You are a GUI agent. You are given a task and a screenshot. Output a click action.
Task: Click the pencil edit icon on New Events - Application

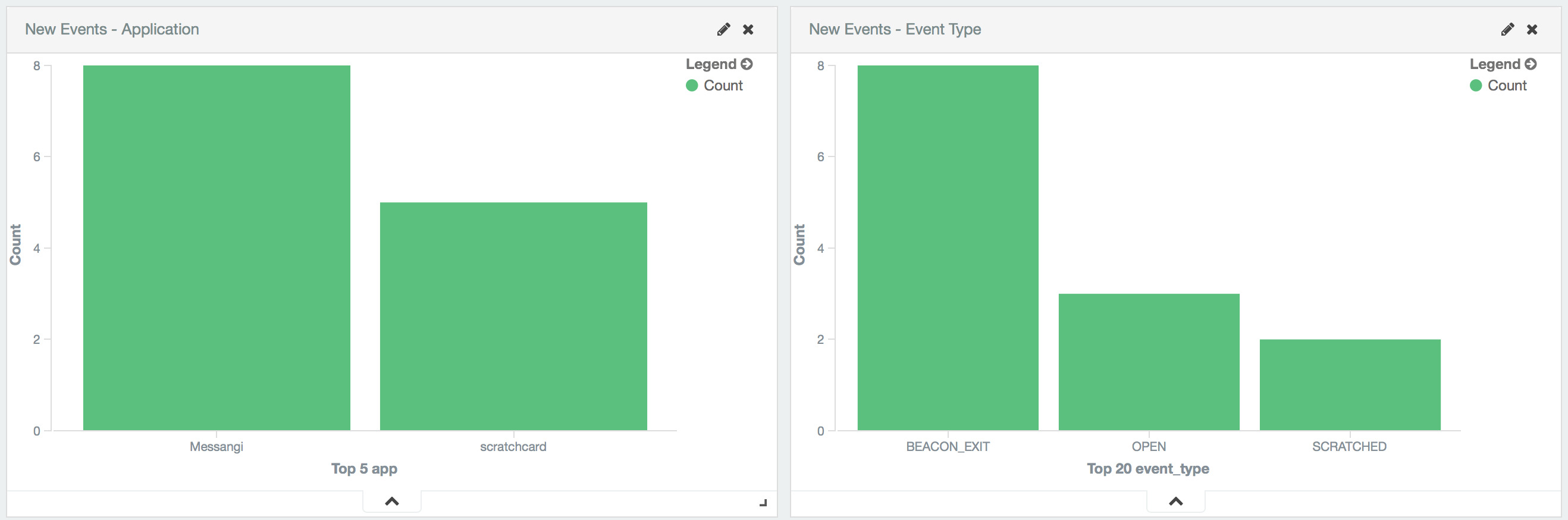[723, 29]
